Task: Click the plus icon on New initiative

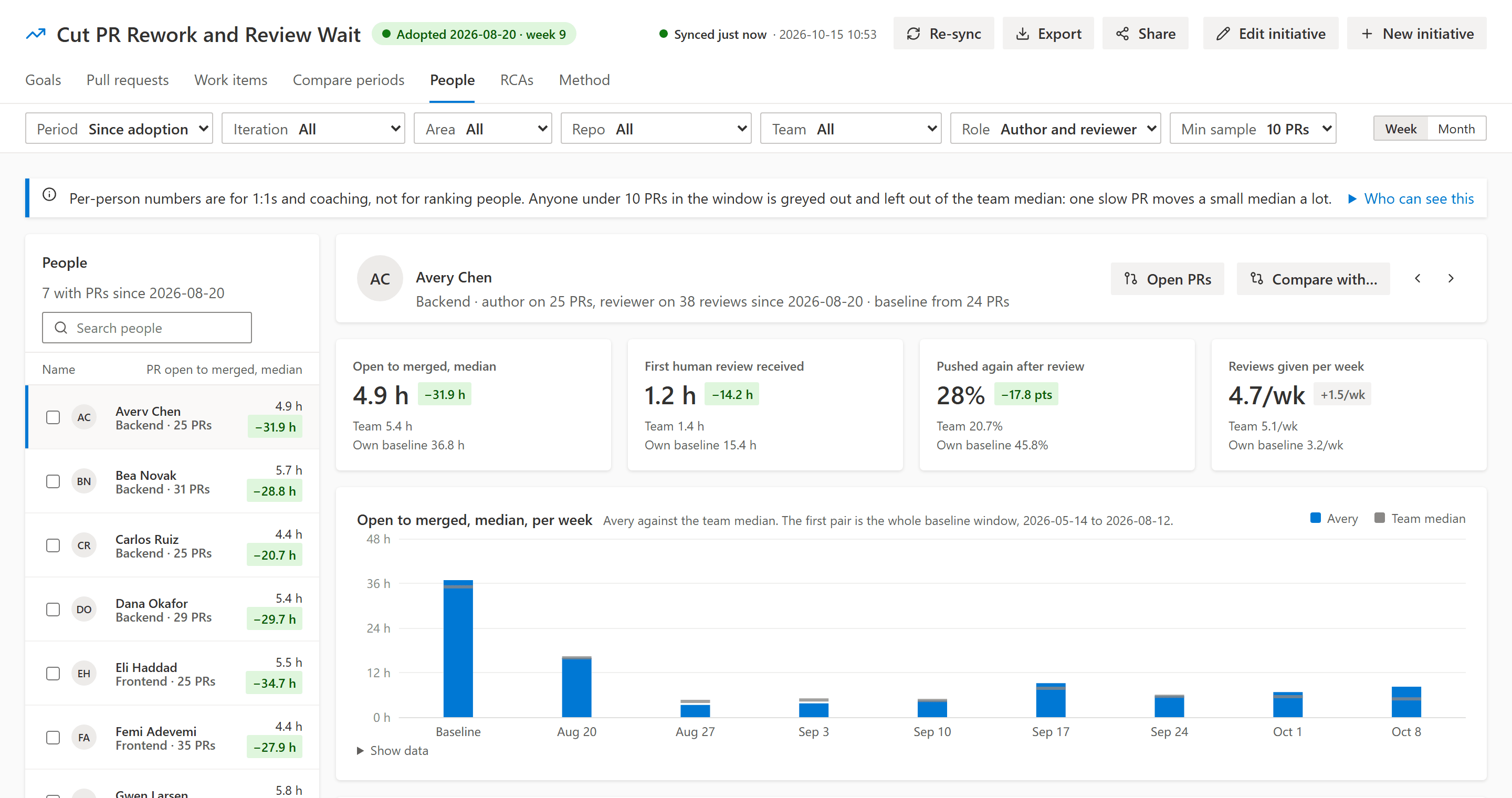Action: tap(1367, 34)
